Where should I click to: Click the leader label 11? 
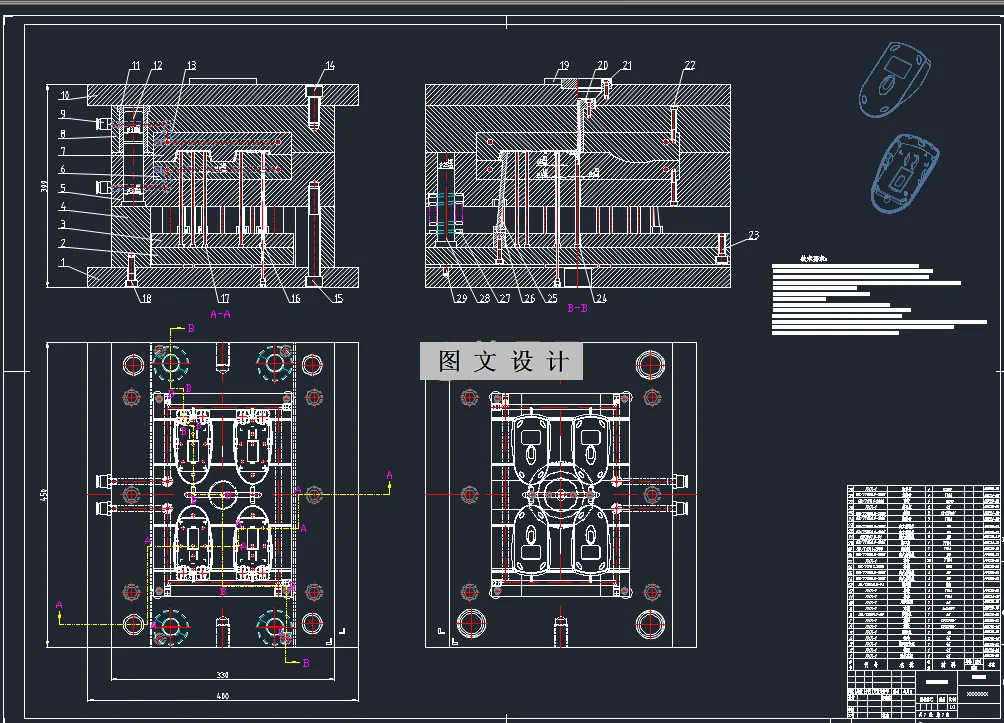(x=135, y=65)
